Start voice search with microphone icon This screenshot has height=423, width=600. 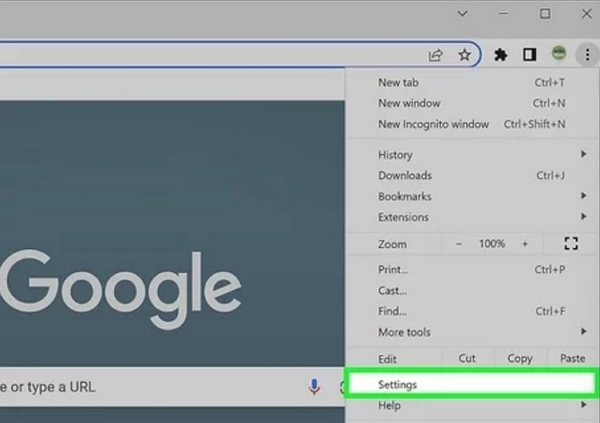pyautogui.click(x=315, y=386)
